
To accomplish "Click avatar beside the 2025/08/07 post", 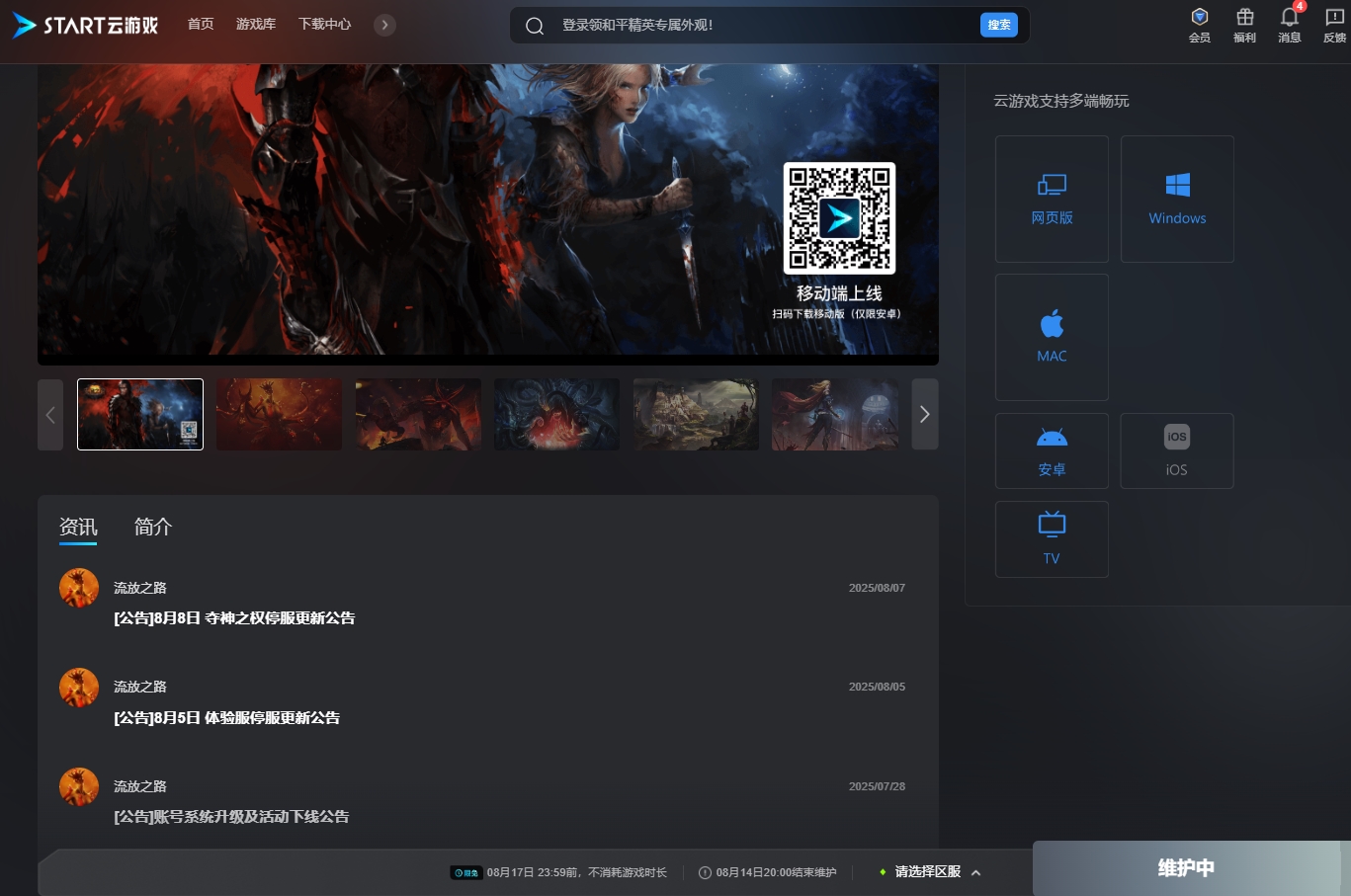I will coord(79,588).
